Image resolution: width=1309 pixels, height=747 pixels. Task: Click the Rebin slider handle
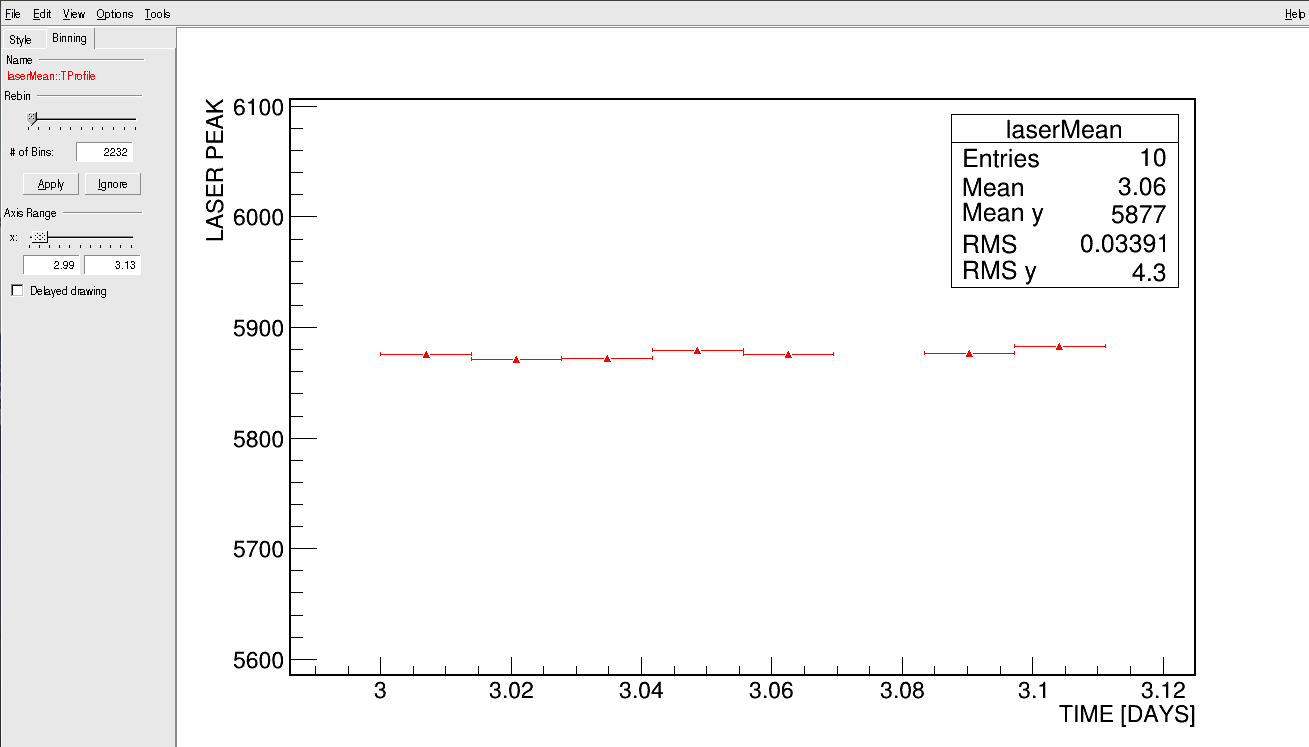[32, 118]
